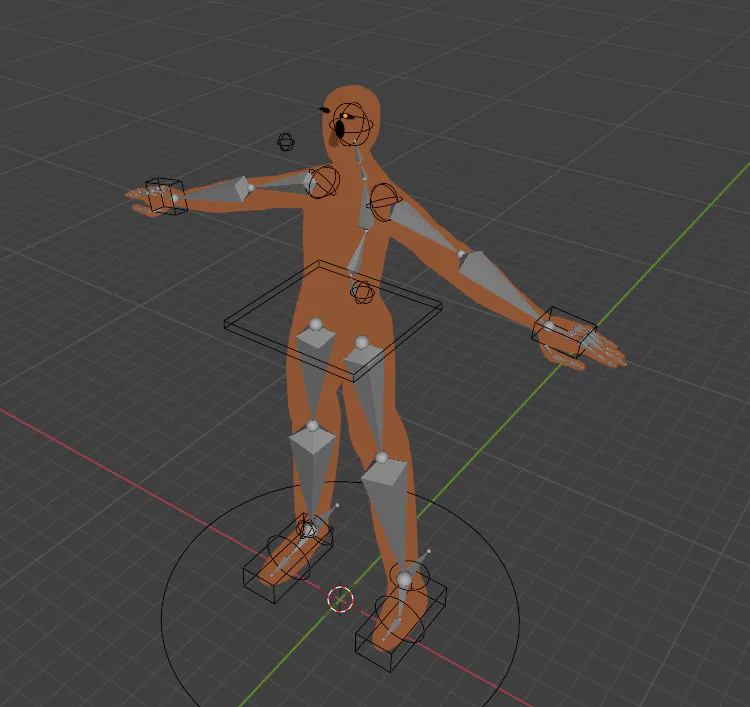Select box control around the farther hand
This screenshot has height=707, width=750.
click(165, 196)
